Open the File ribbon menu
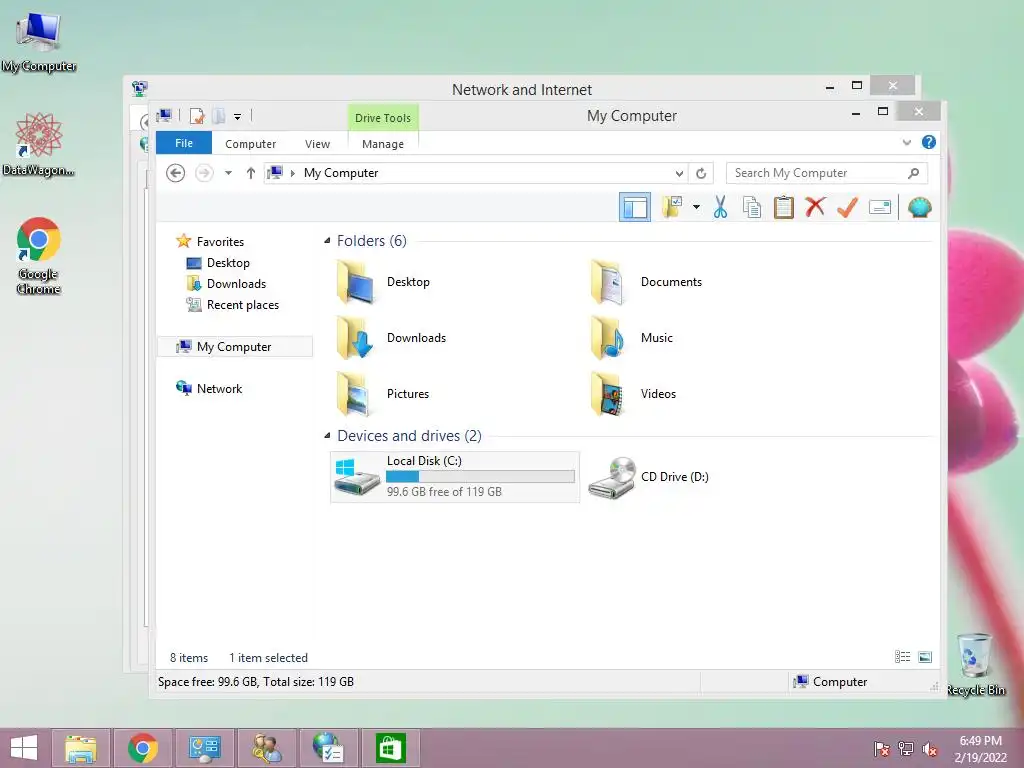1024x768 pixels. pos(184,143)
